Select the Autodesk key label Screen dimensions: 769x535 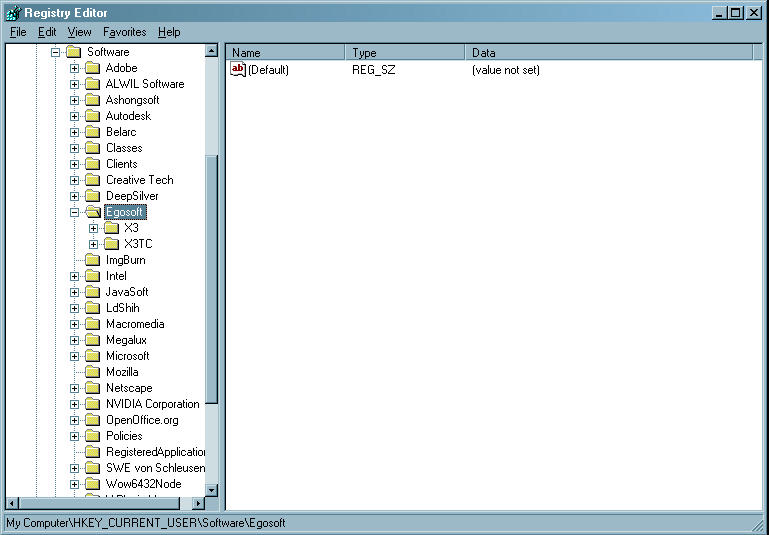tap(128, 116)
